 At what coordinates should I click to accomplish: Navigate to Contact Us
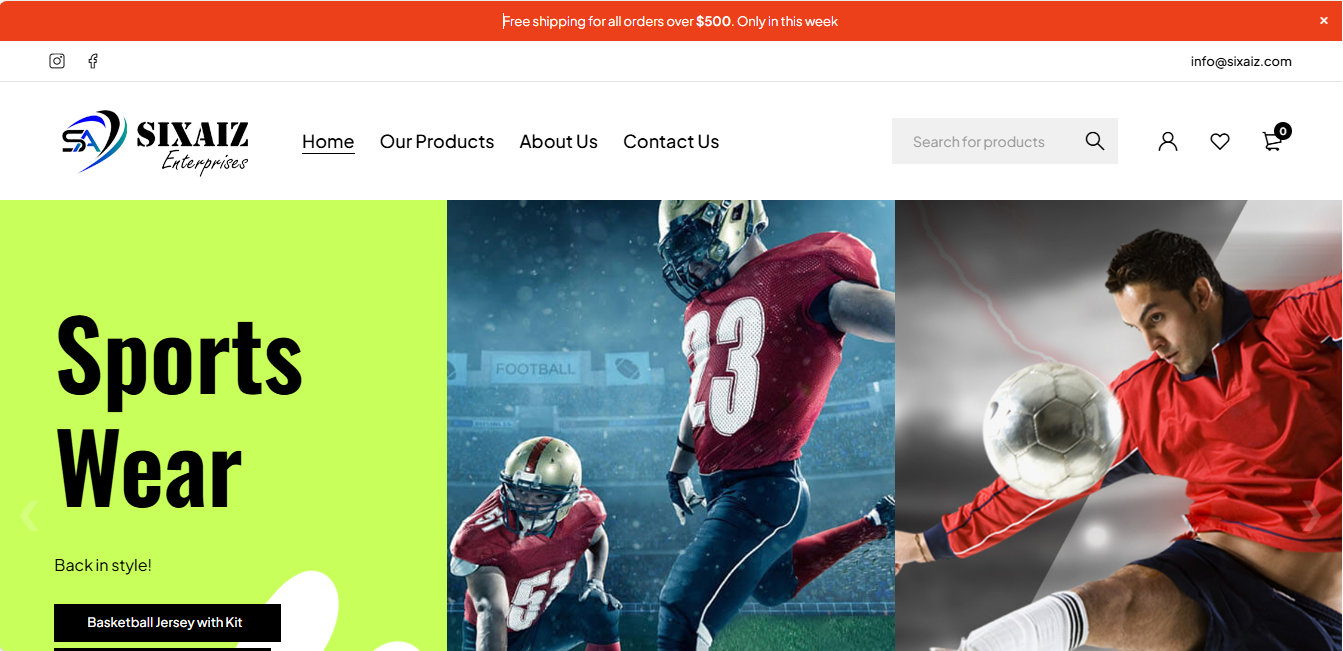coord(671,142)
